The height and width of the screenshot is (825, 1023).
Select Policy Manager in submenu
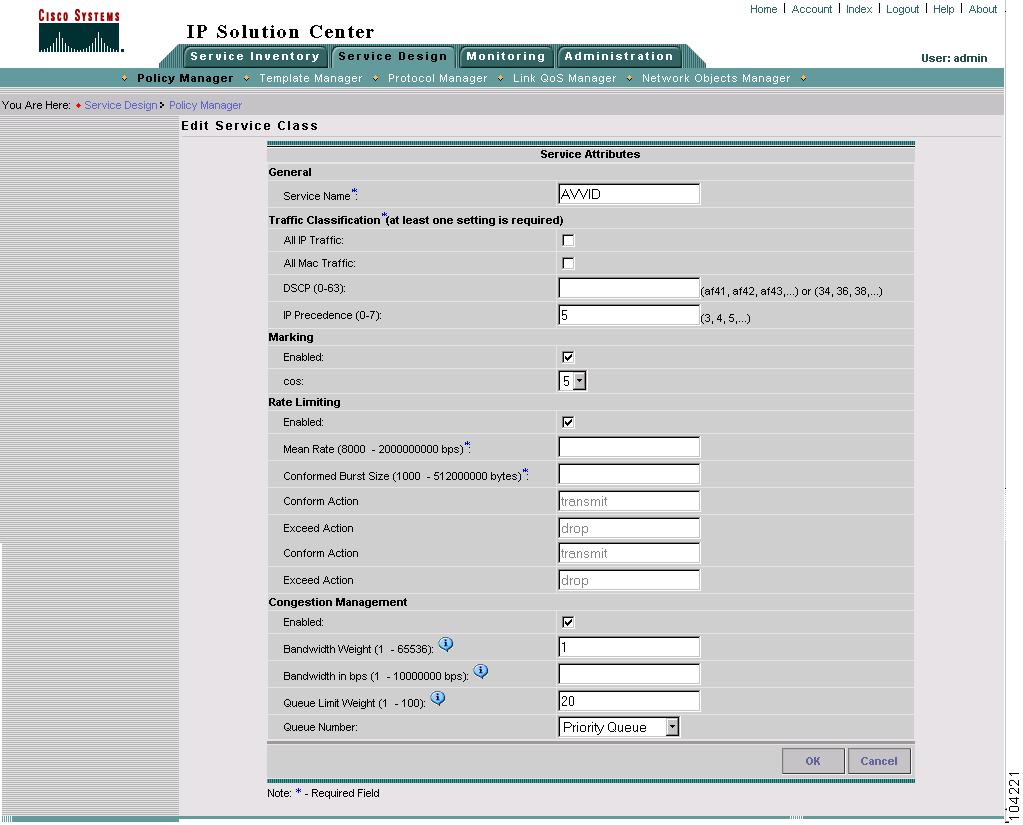pyautogui.click(x=185, y=78)
